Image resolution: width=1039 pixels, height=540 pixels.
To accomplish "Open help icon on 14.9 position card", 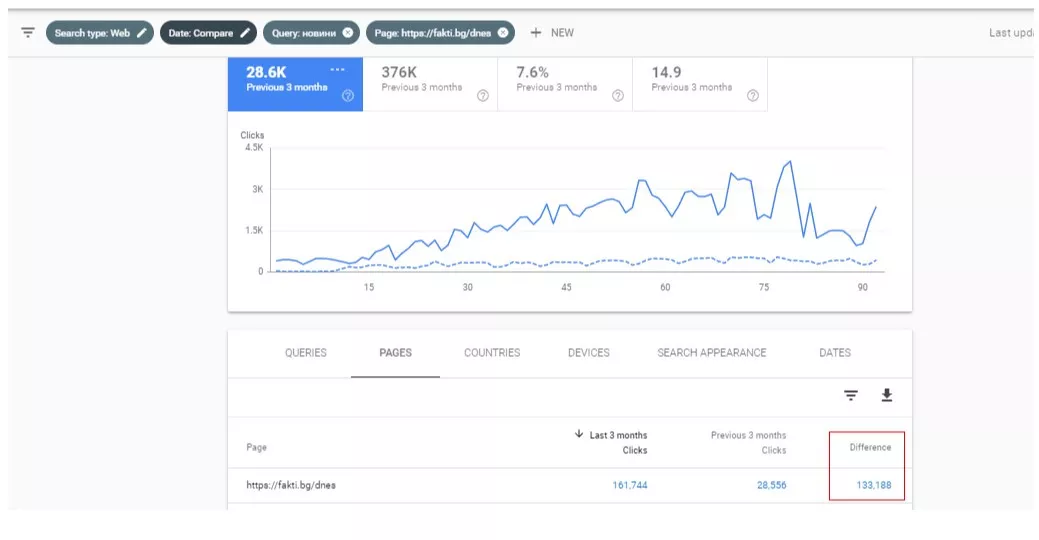I will click(x=753, y=96).
